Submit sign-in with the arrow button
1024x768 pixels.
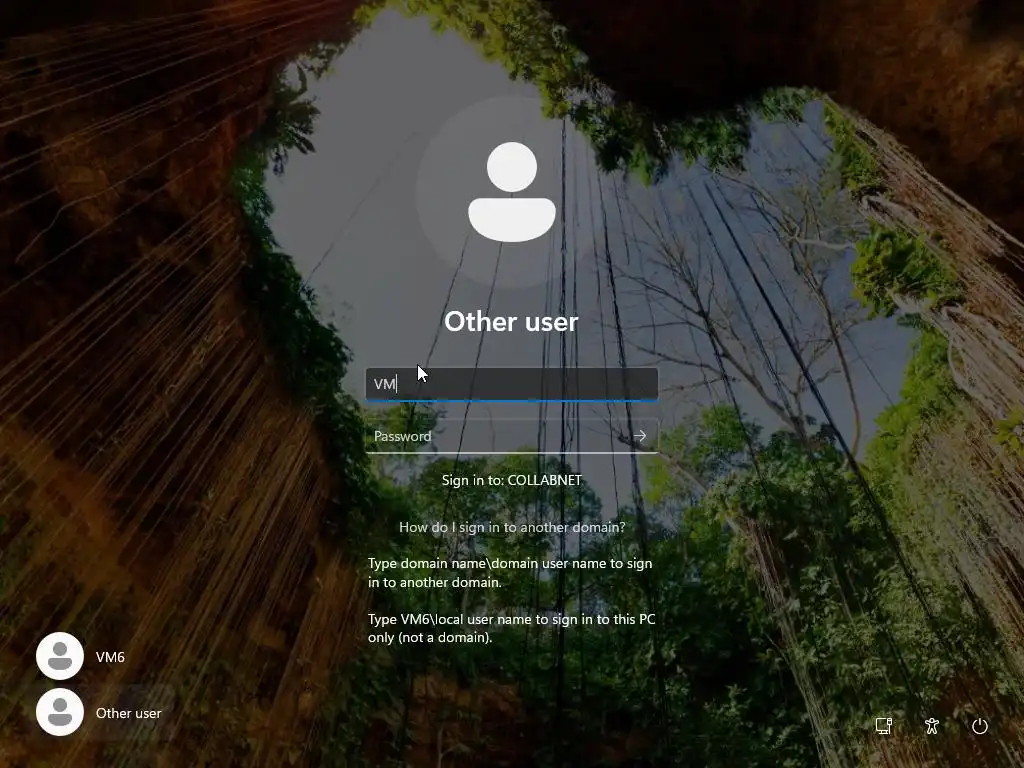pos(640,436)
